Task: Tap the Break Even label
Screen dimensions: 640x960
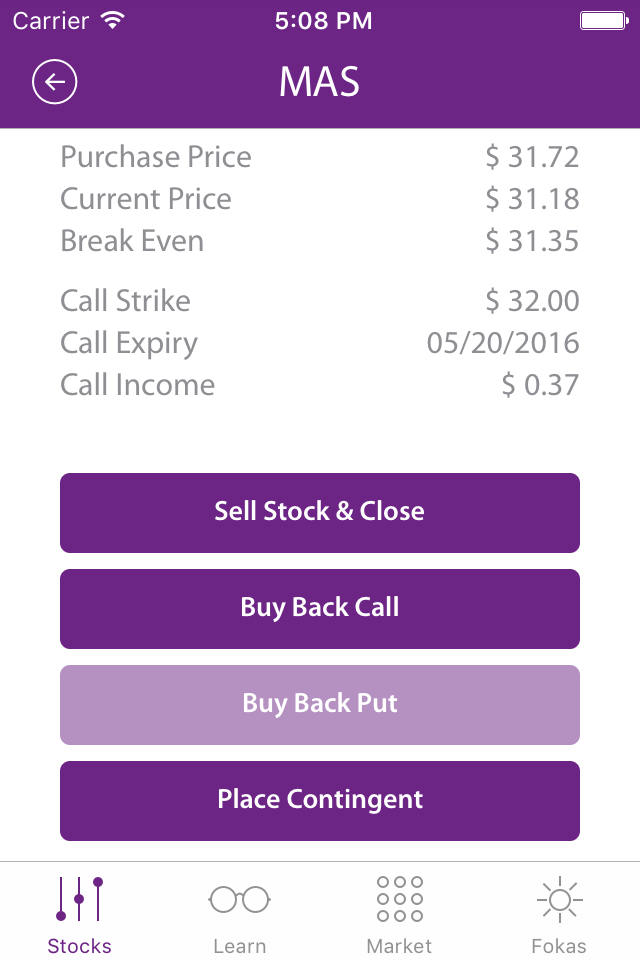Action: pos(132,241)
